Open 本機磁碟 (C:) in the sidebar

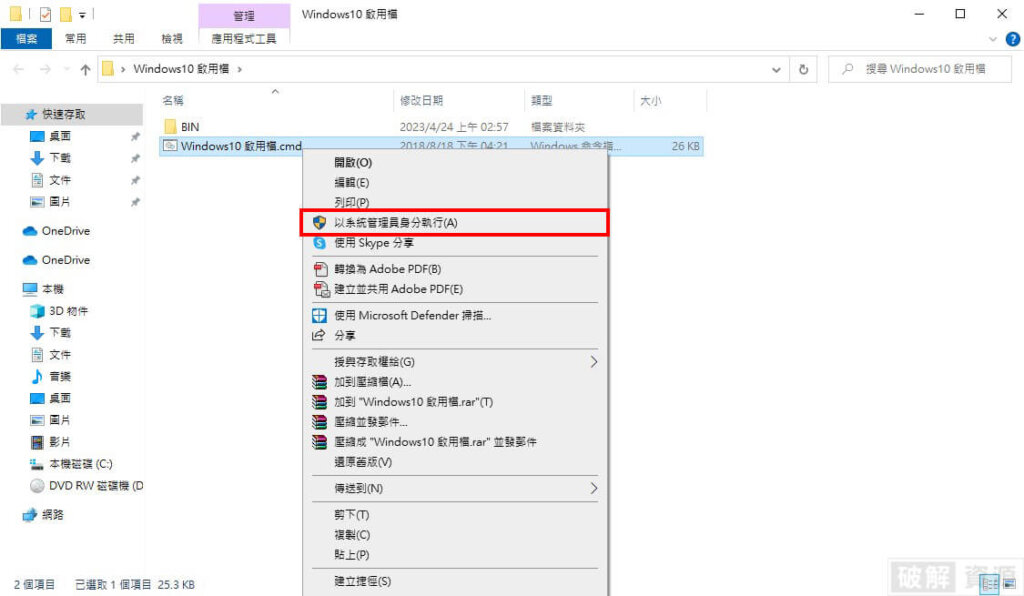tap(80, 464)
